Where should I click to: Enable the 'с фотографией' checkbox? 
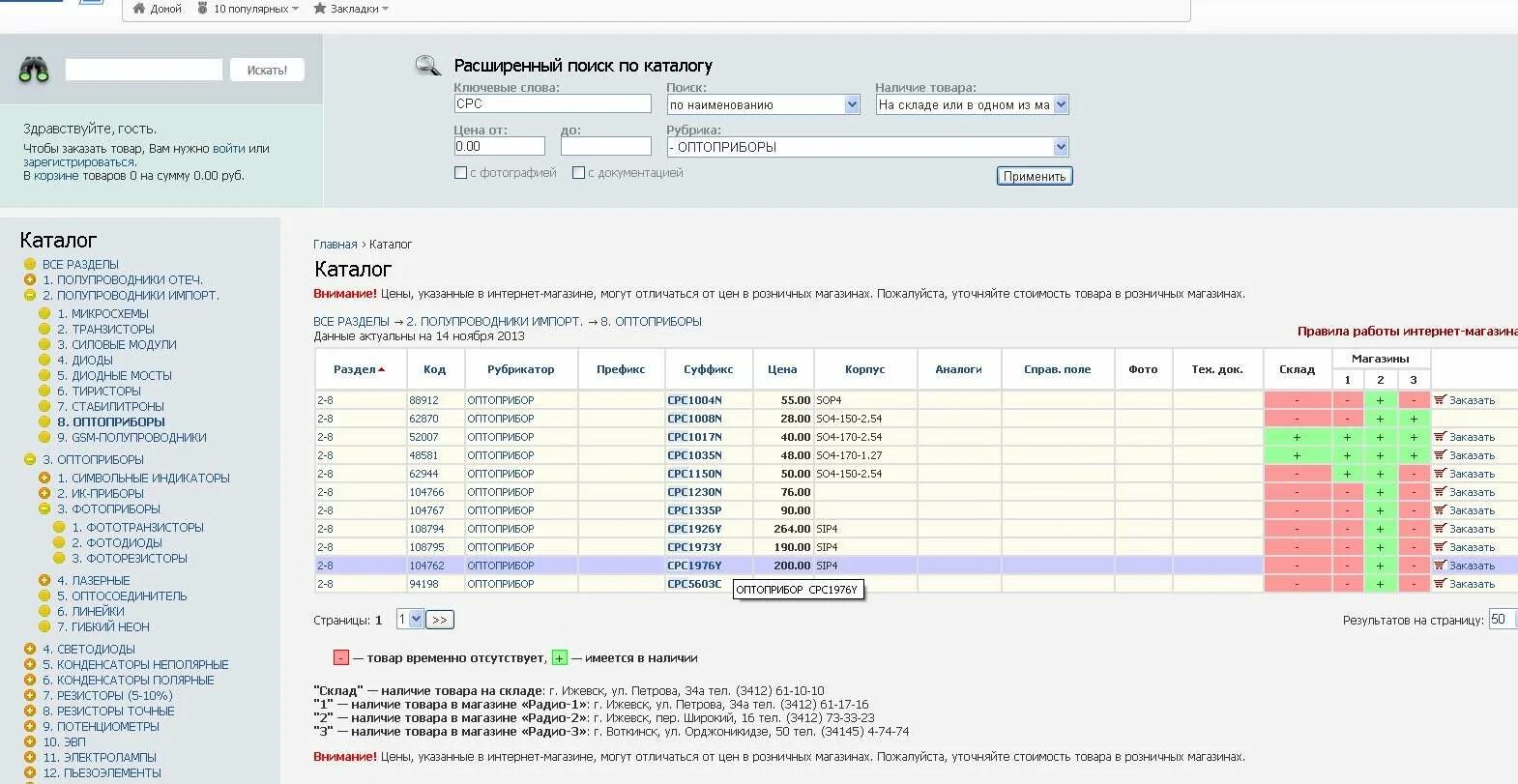[460, 173]
